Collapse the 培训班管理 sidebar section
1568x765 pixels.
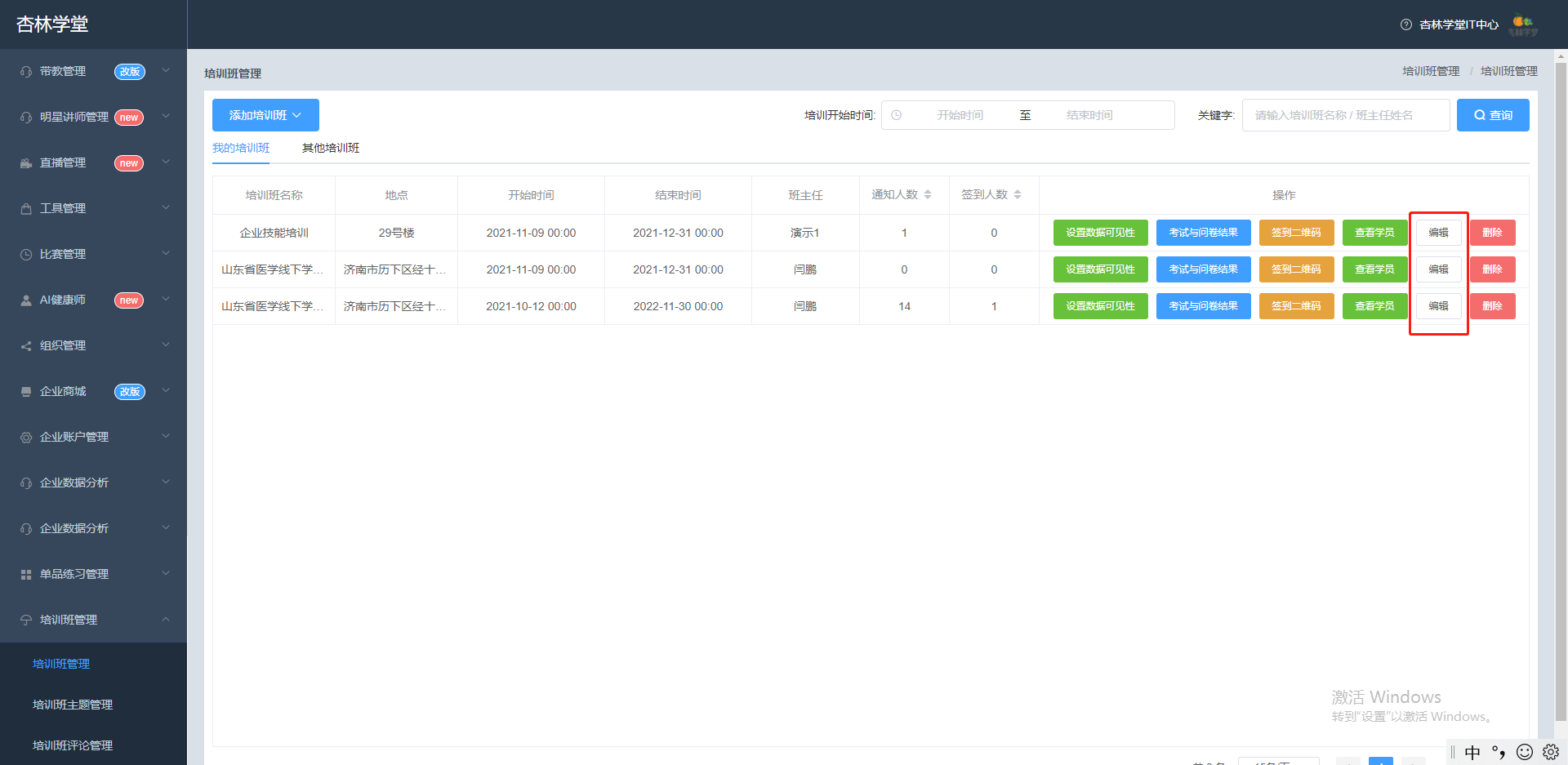[x=93, y=620]
